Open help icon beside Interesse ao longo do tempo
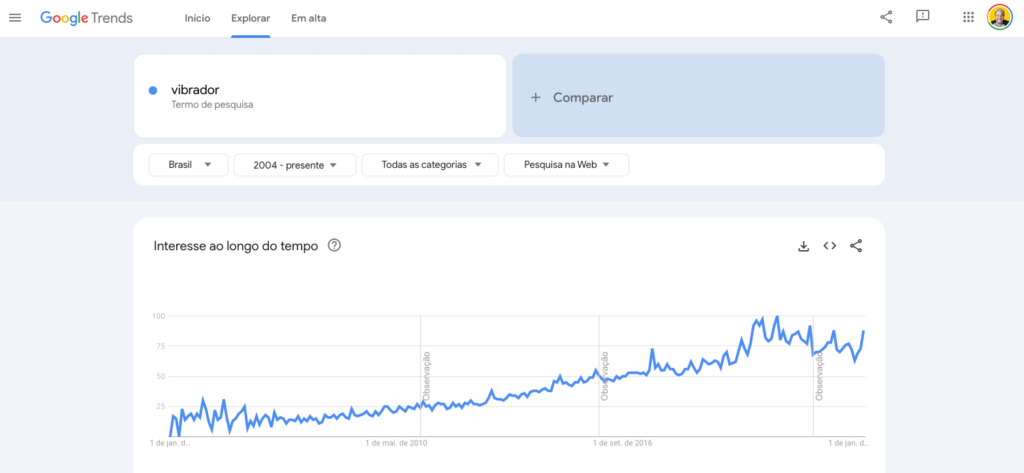 pos(334,246)
